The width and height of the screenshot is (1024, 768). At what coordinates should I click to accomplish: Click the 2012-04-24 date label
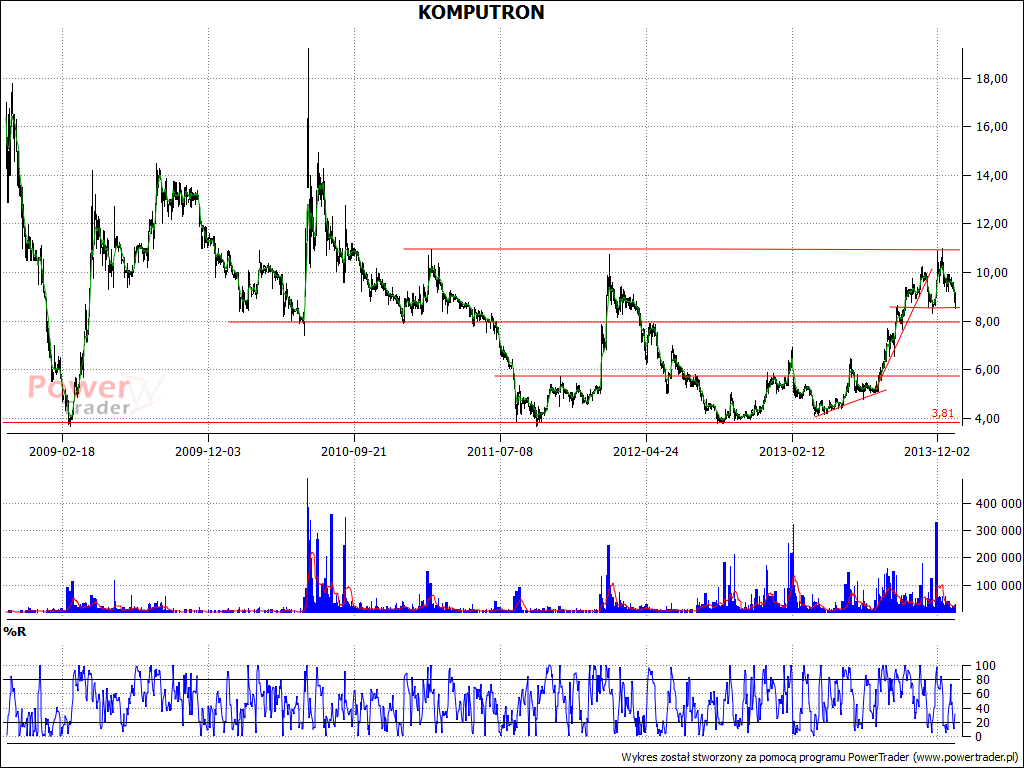tap(646, 452)
